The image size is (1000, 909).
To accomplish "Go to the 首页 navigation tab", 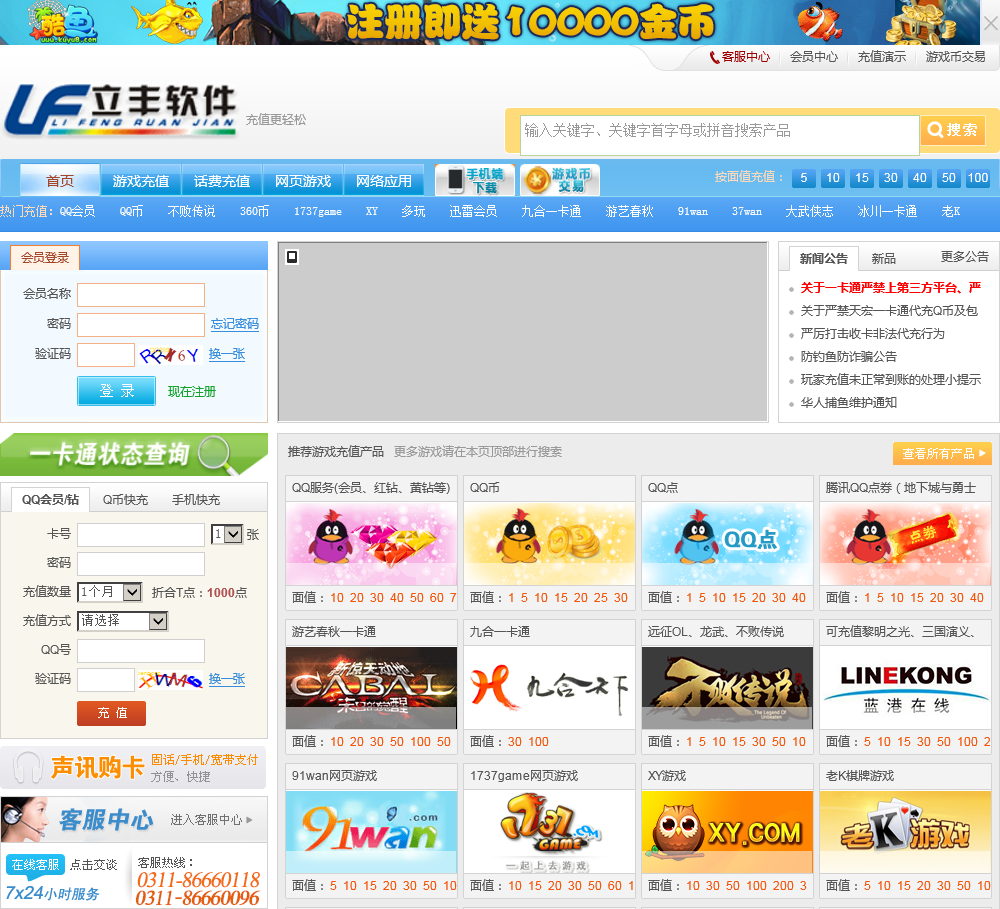I will [60, 181].
